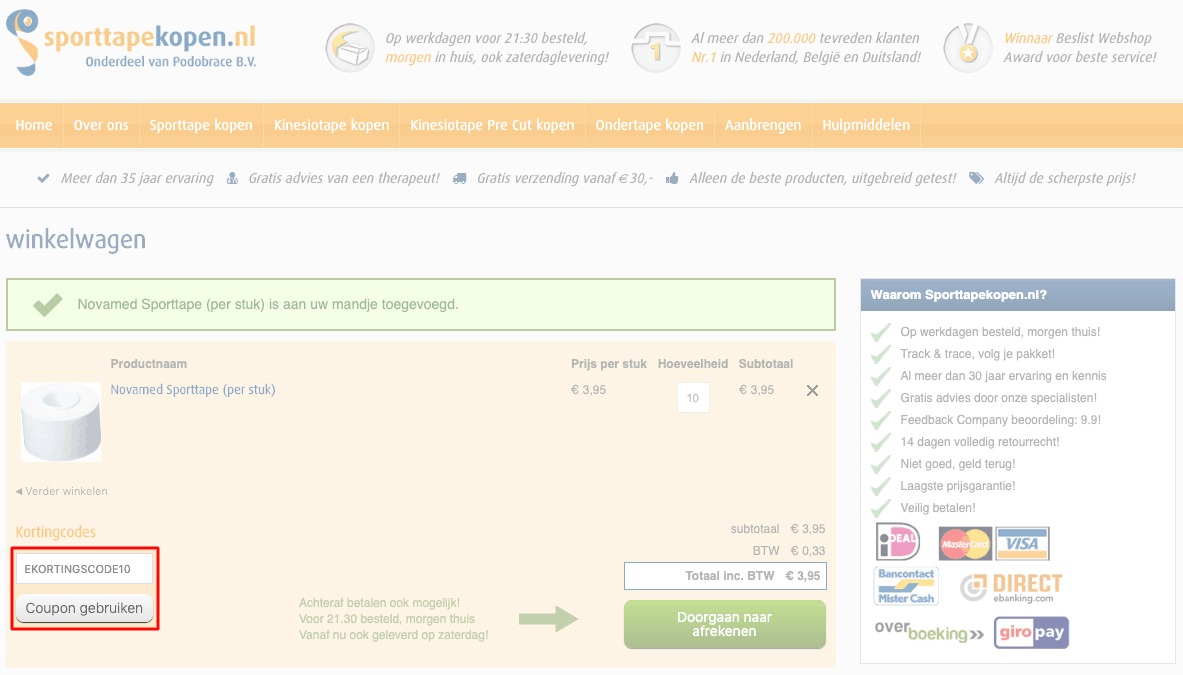Click the therapist person icon

click(x=232, y=179)
